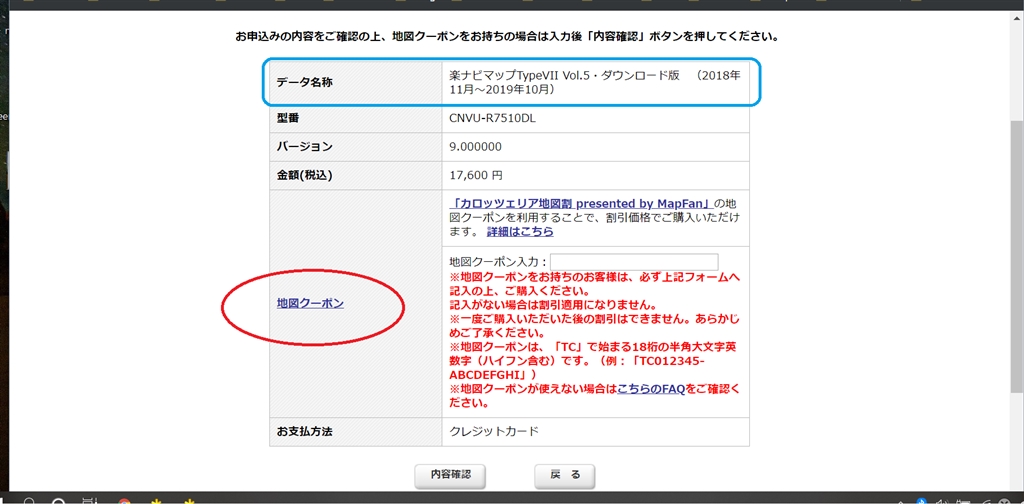Open the こちらのFAQ link
Image resolution: width=1024 pixels, height=504 pixels.
coord(650,389)
